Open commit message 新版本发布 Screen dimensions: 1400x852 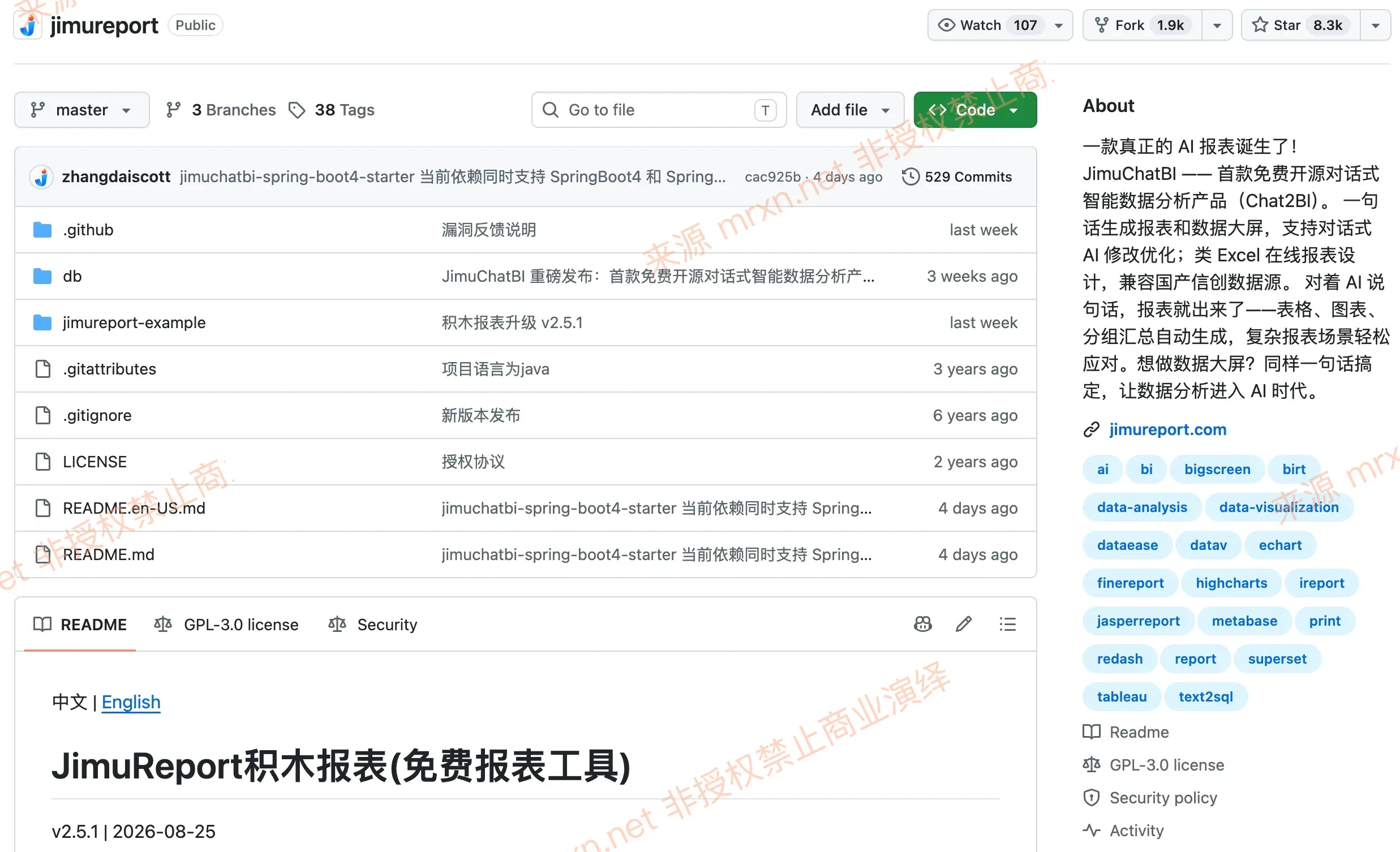tap(480, 415)
